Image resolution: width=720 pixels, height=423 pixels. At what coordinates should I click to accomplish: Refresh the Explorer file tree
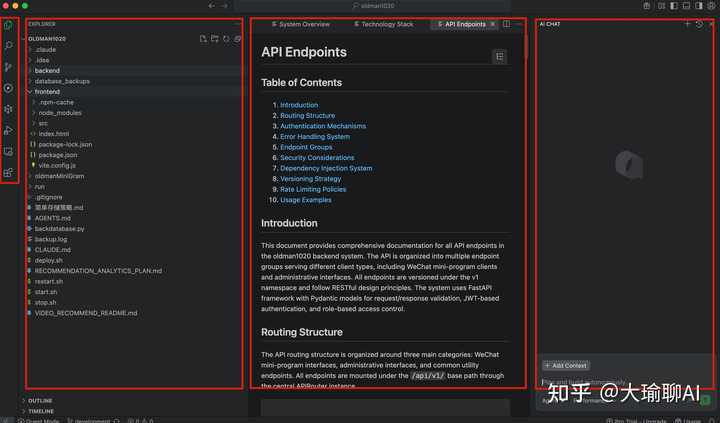point(226,39)
